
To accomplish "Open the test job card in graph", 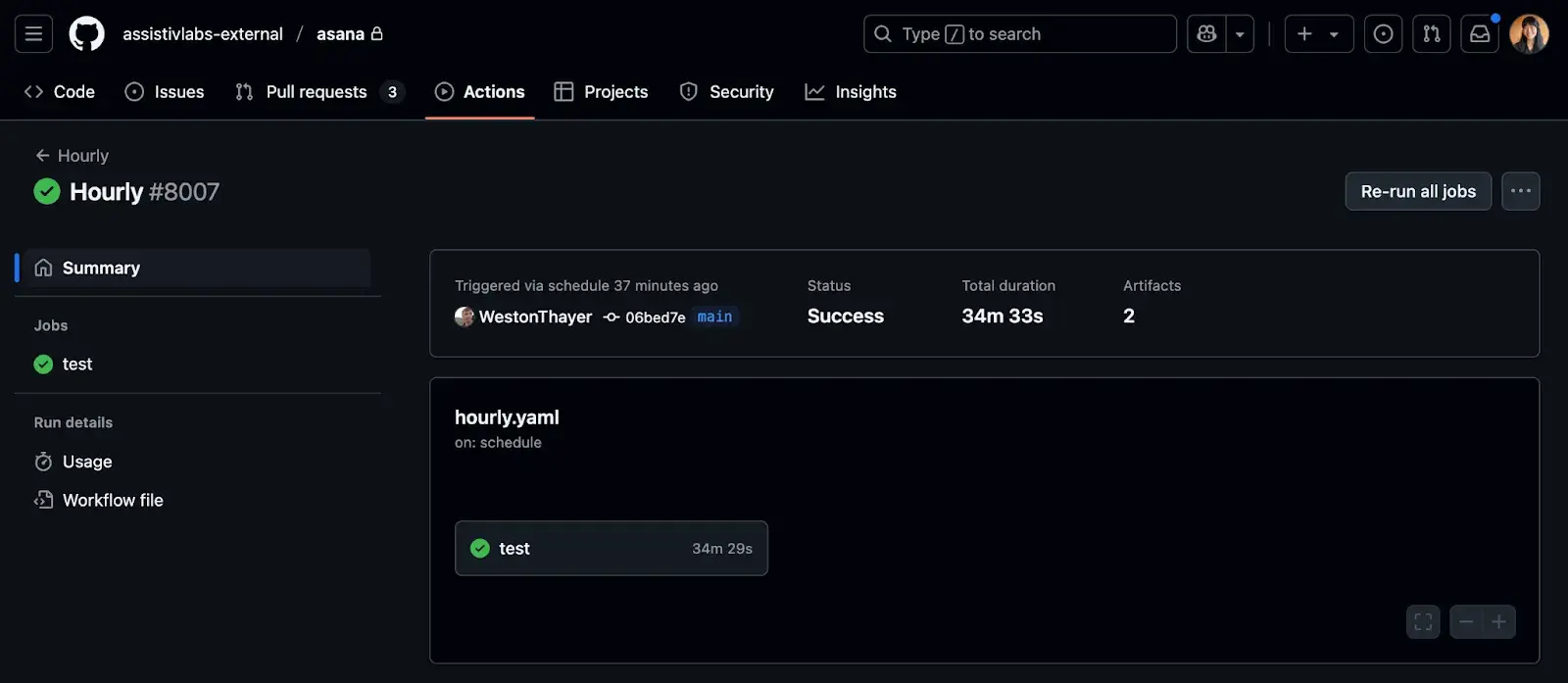I will (612, 549).
